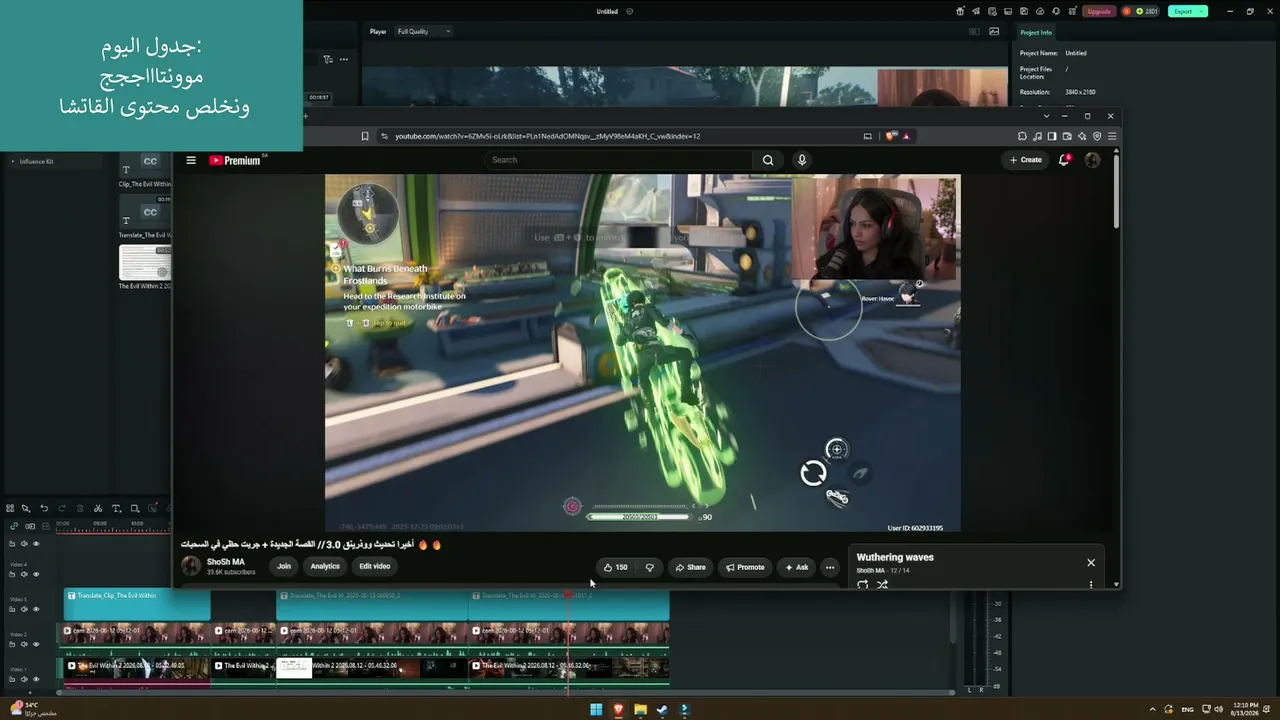Open the ShoSh MA channel avatar
Viewport: 1280px width, 720px height.
(191, 566)
